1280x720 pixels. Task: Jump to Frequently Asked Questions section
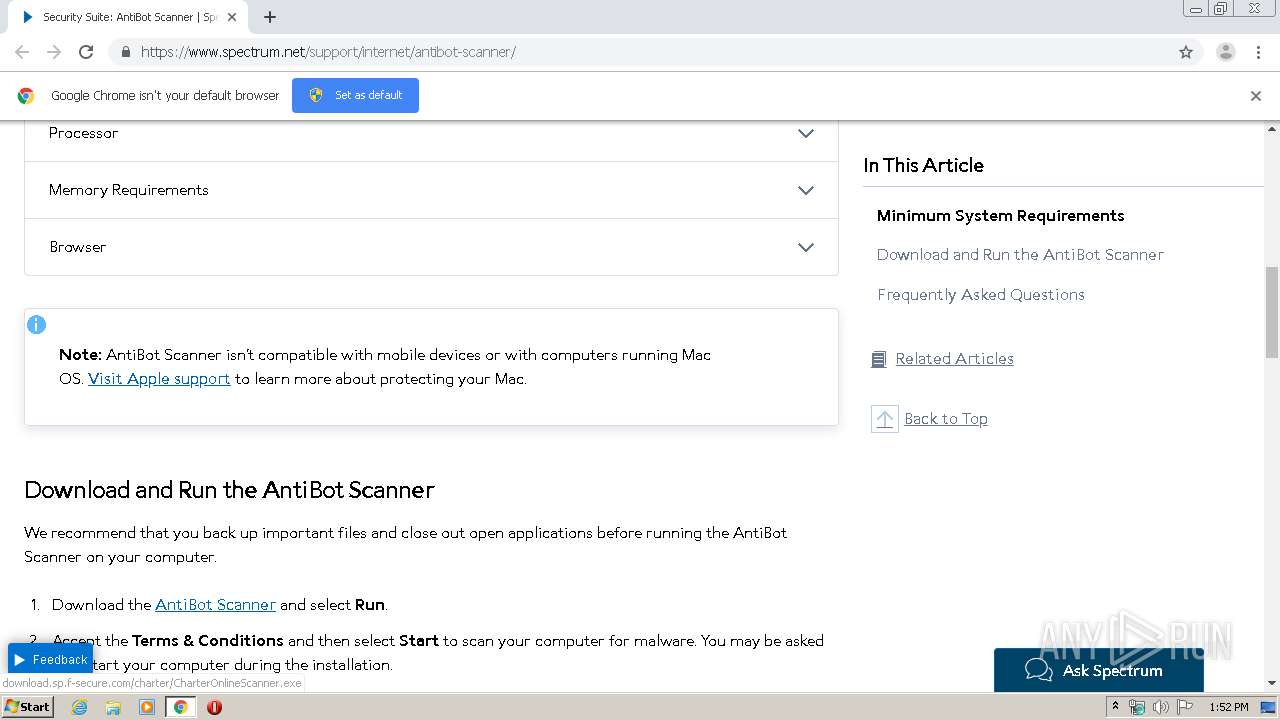point(980,295)
